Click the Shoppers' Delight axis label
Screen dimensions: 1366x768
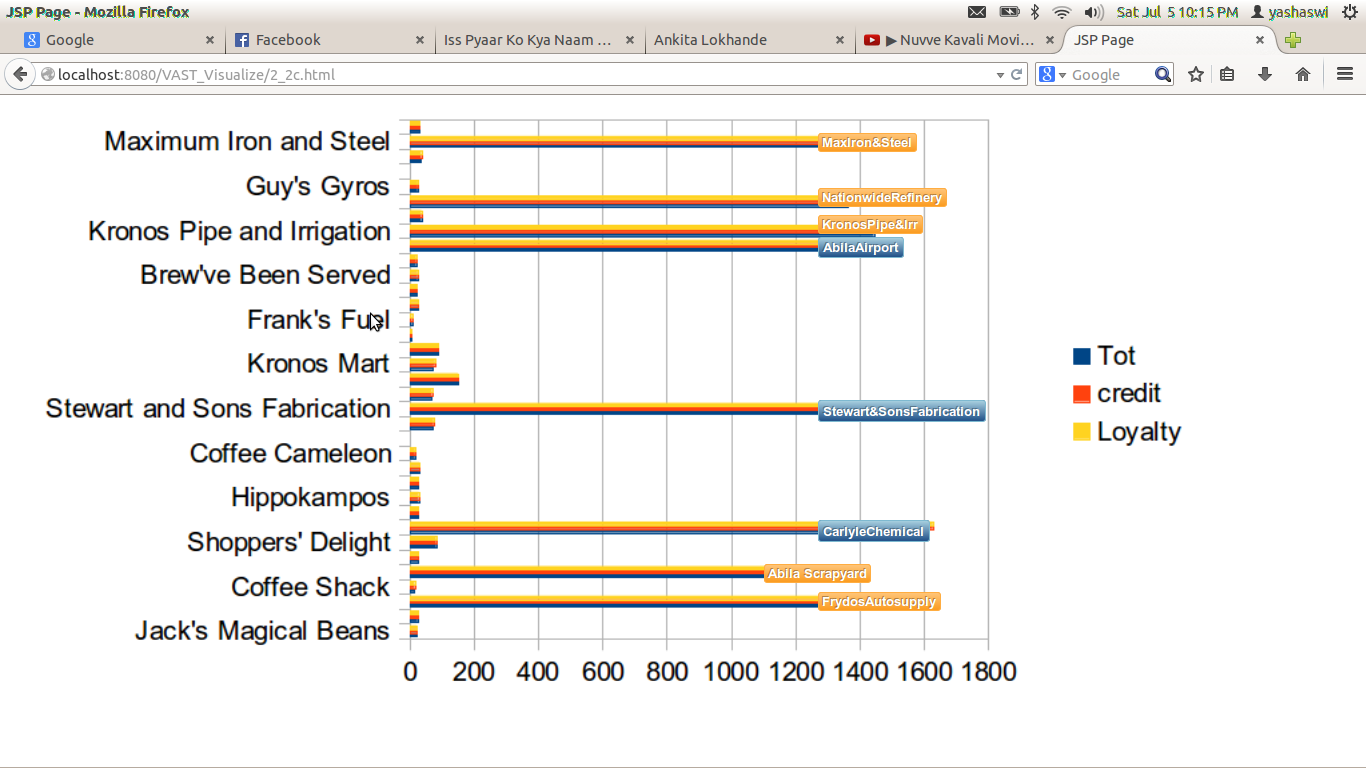tap(289, 542)
